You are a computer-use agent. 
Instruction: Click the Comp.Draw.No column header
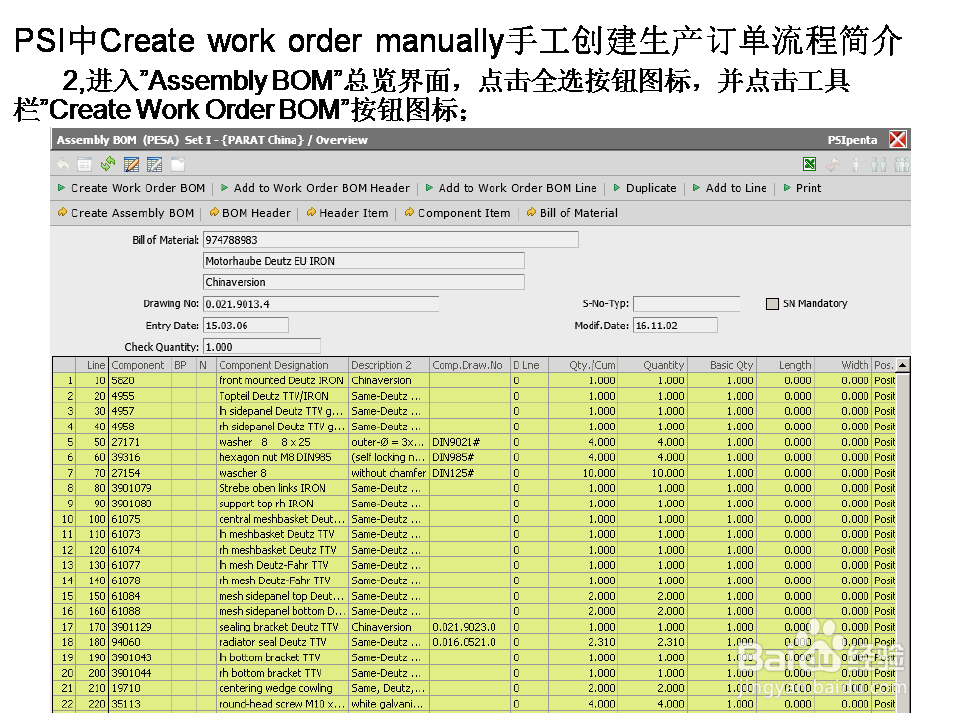tap(470, 365)
